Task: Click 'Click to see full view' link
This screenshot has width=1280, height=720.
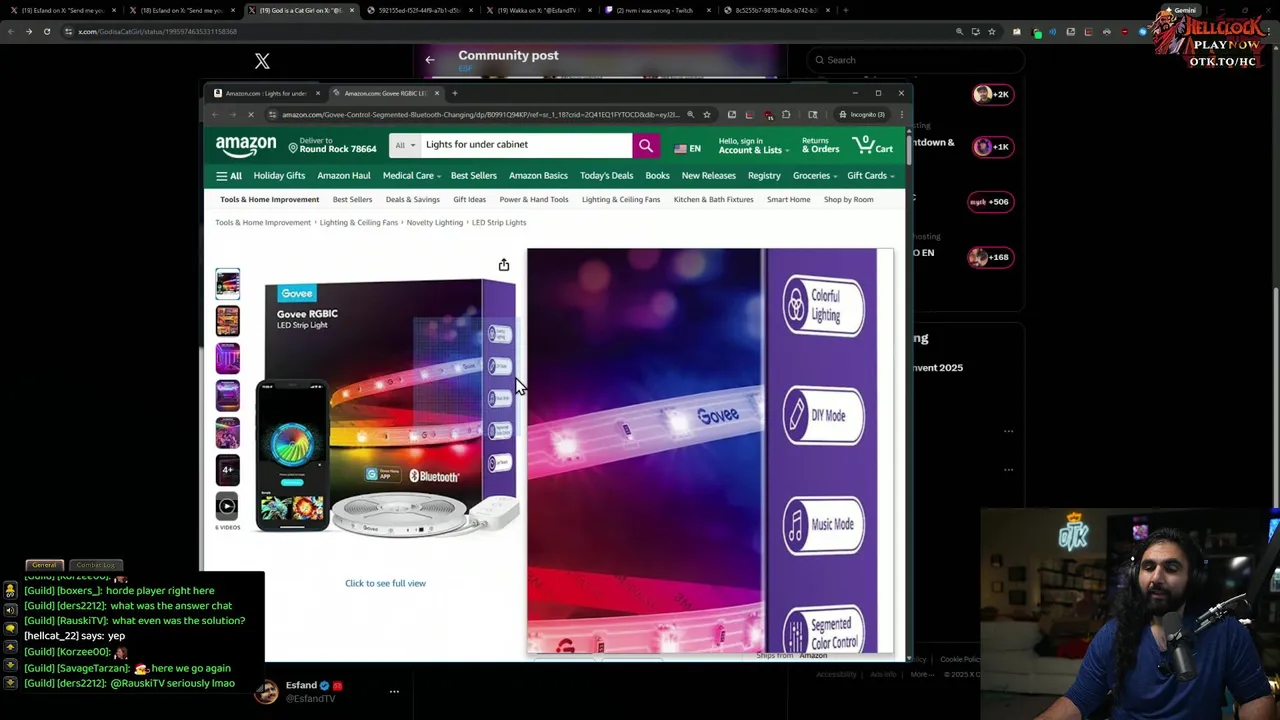Action: click(x=385, y=583)
